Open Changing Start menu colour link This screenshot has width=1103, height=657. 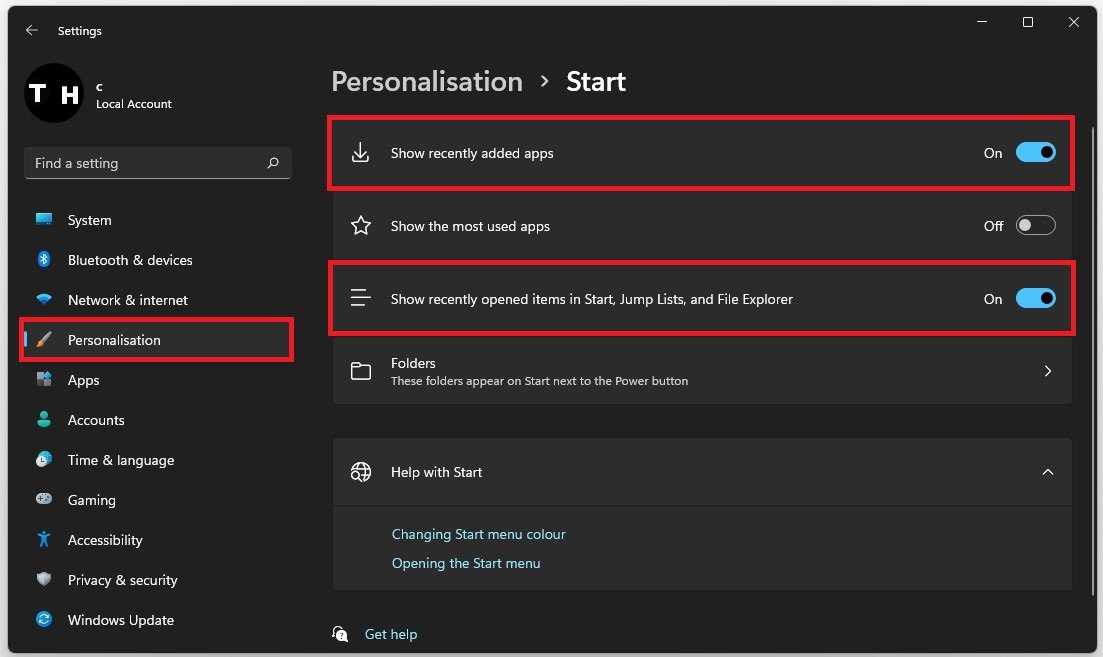point(478,535)
